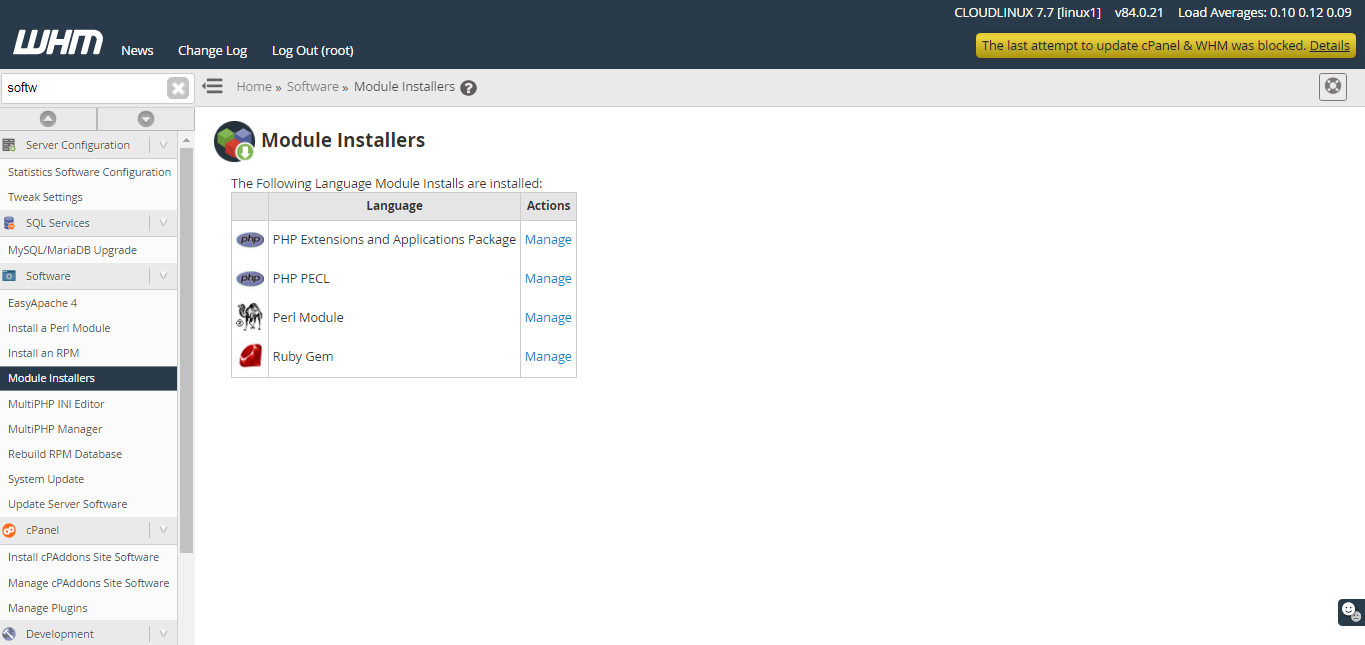Screen dimensions: 1365x645
Task: Click the Module Installers header icon
Action: 235,141
